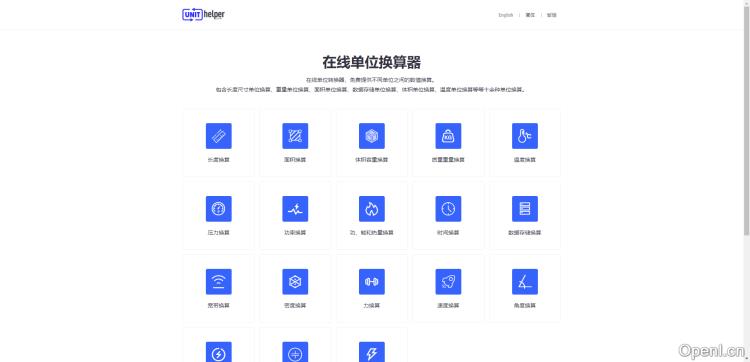Click the 长度换算 label
750x362 pixels.
pos(219,160)
